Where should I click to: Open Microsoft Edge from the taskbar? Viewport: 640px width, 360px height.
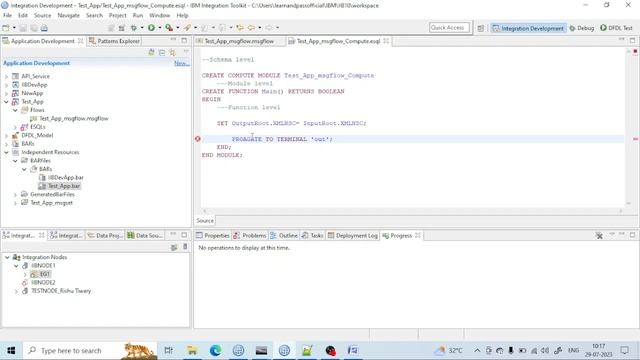pos(215,350)
